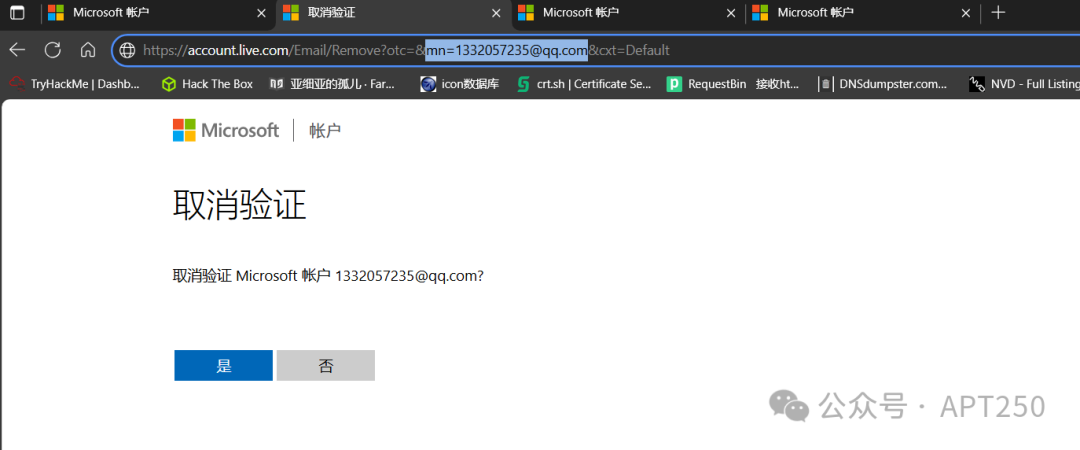
Task: Click the 否 (No) button
Action: [x=326, y=365]
